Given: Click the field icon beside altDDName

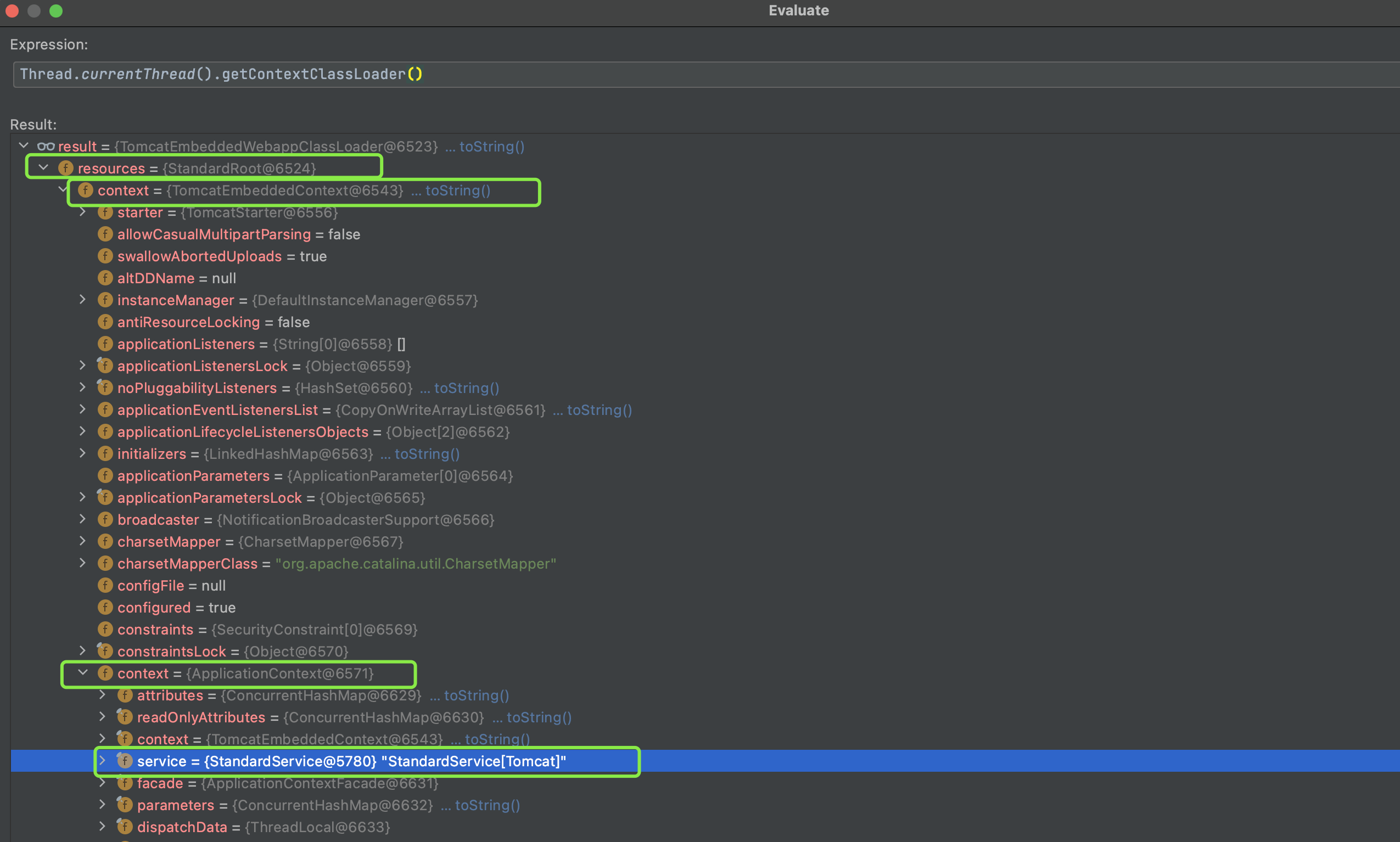Looking at the screenshot, I should tap(105, 278).
